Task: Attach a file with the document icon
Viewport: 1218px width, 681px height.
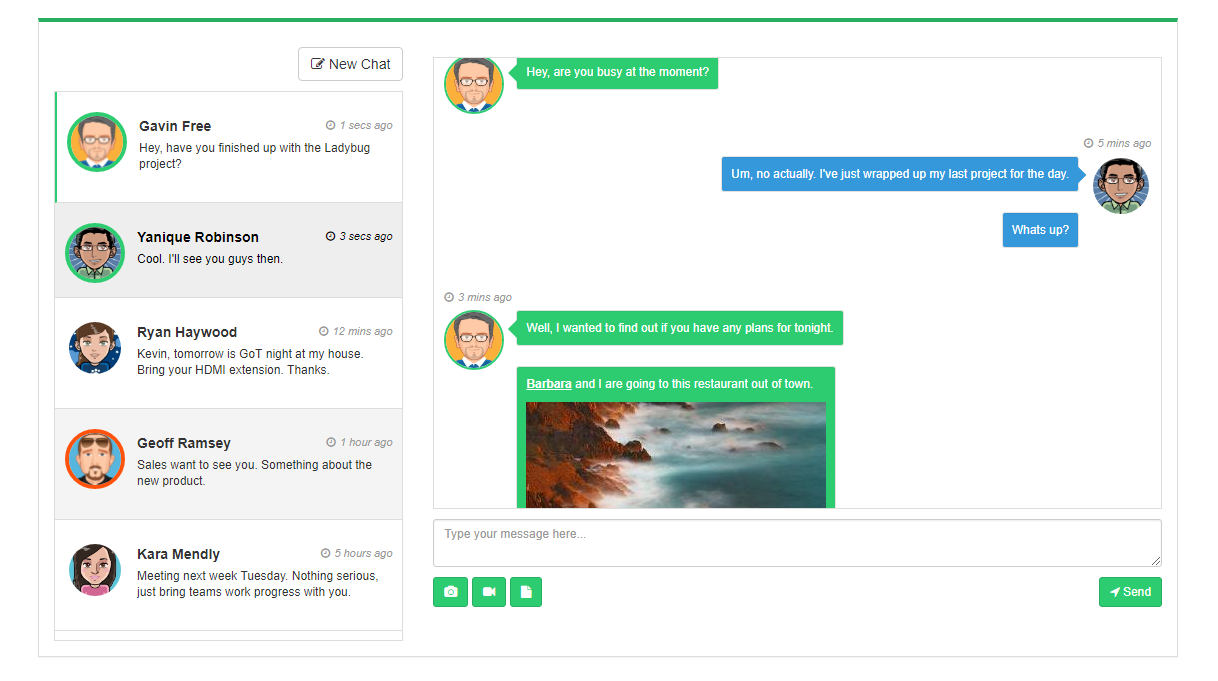Action: click(x=526, y=592)
